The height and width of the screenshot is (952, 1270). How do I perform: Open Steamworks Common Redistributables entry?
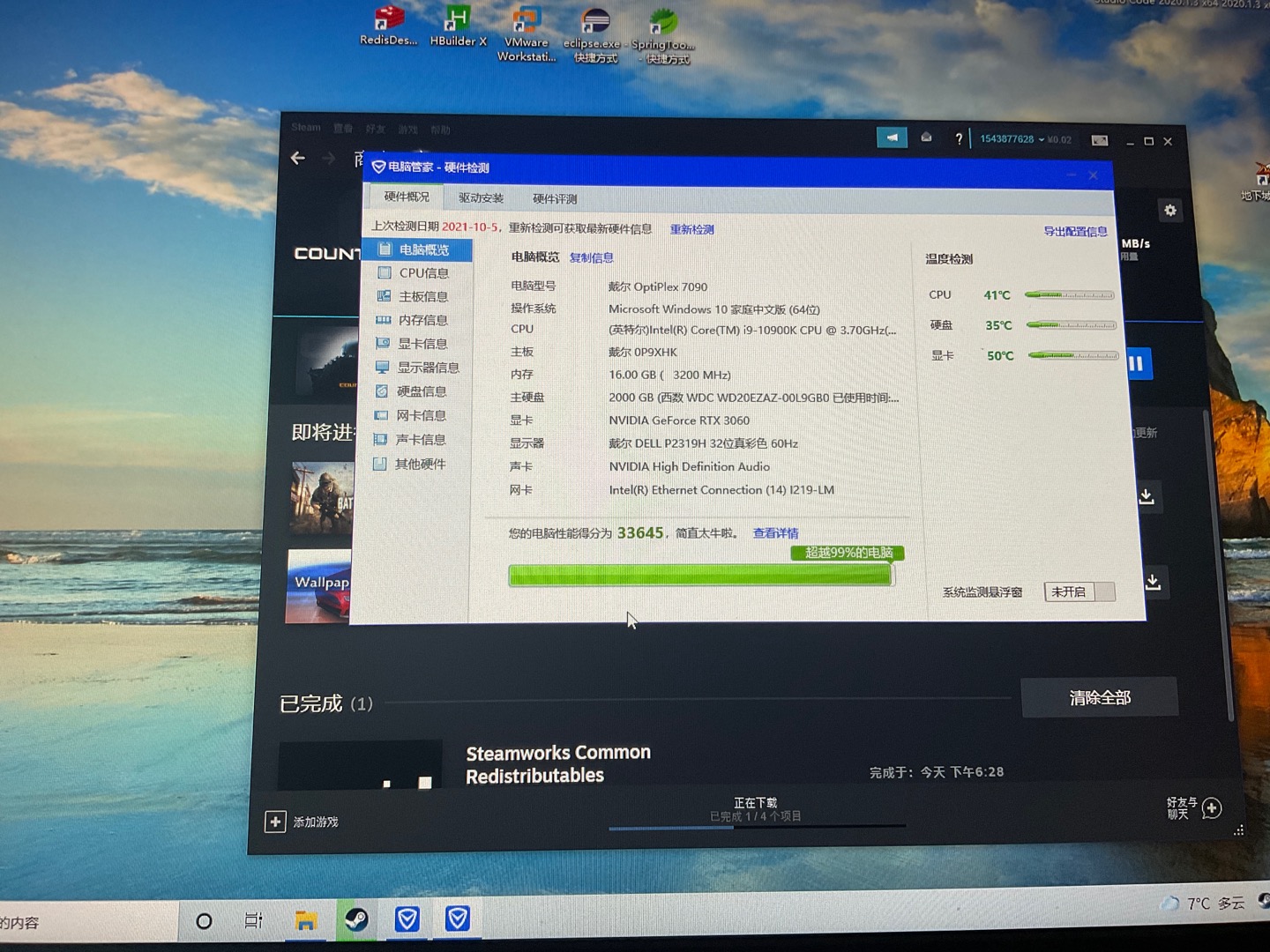[557, 764]
